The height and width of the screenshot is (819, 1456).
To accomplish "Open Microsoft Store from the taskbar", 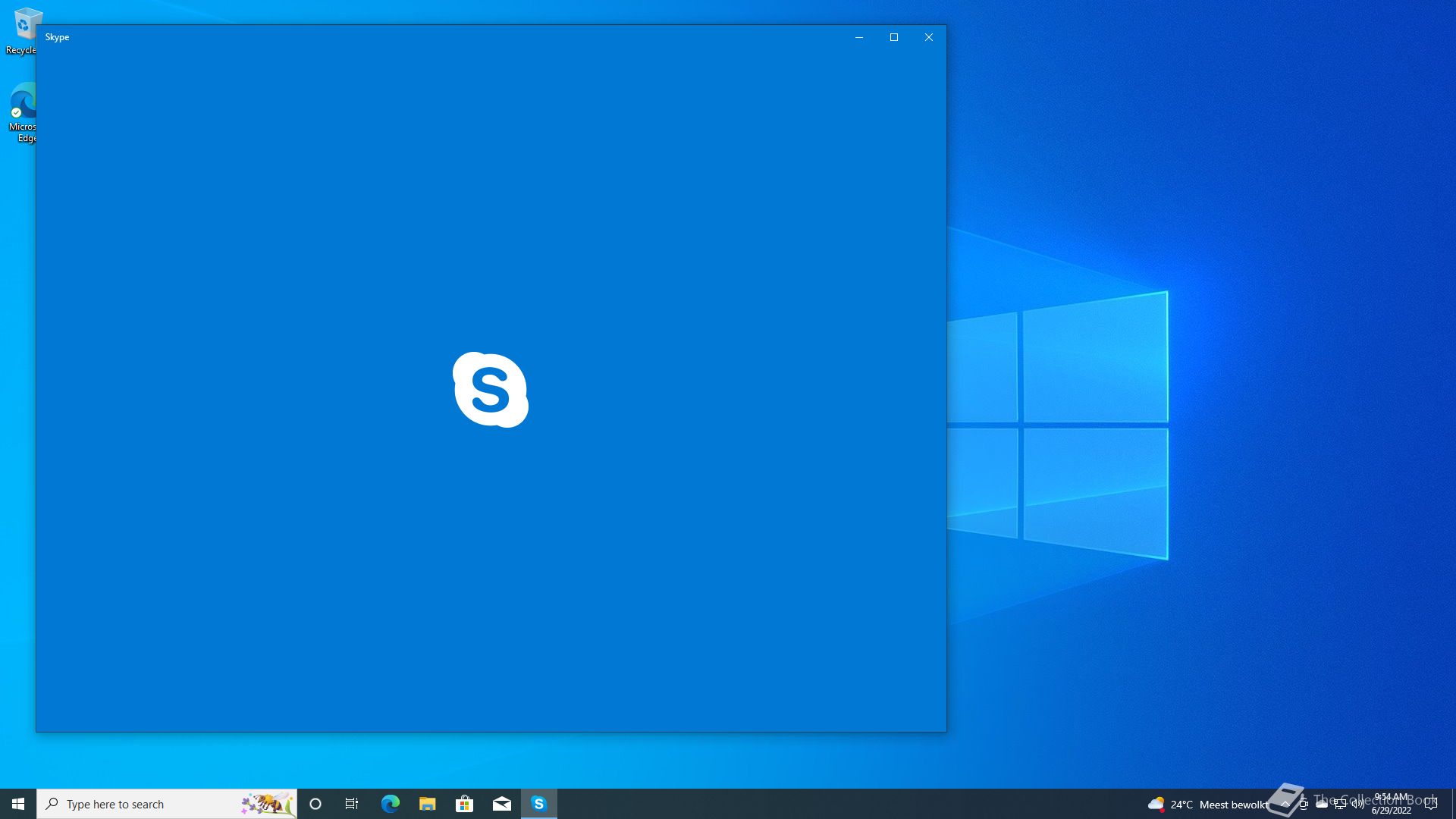I will pos(464,804).
